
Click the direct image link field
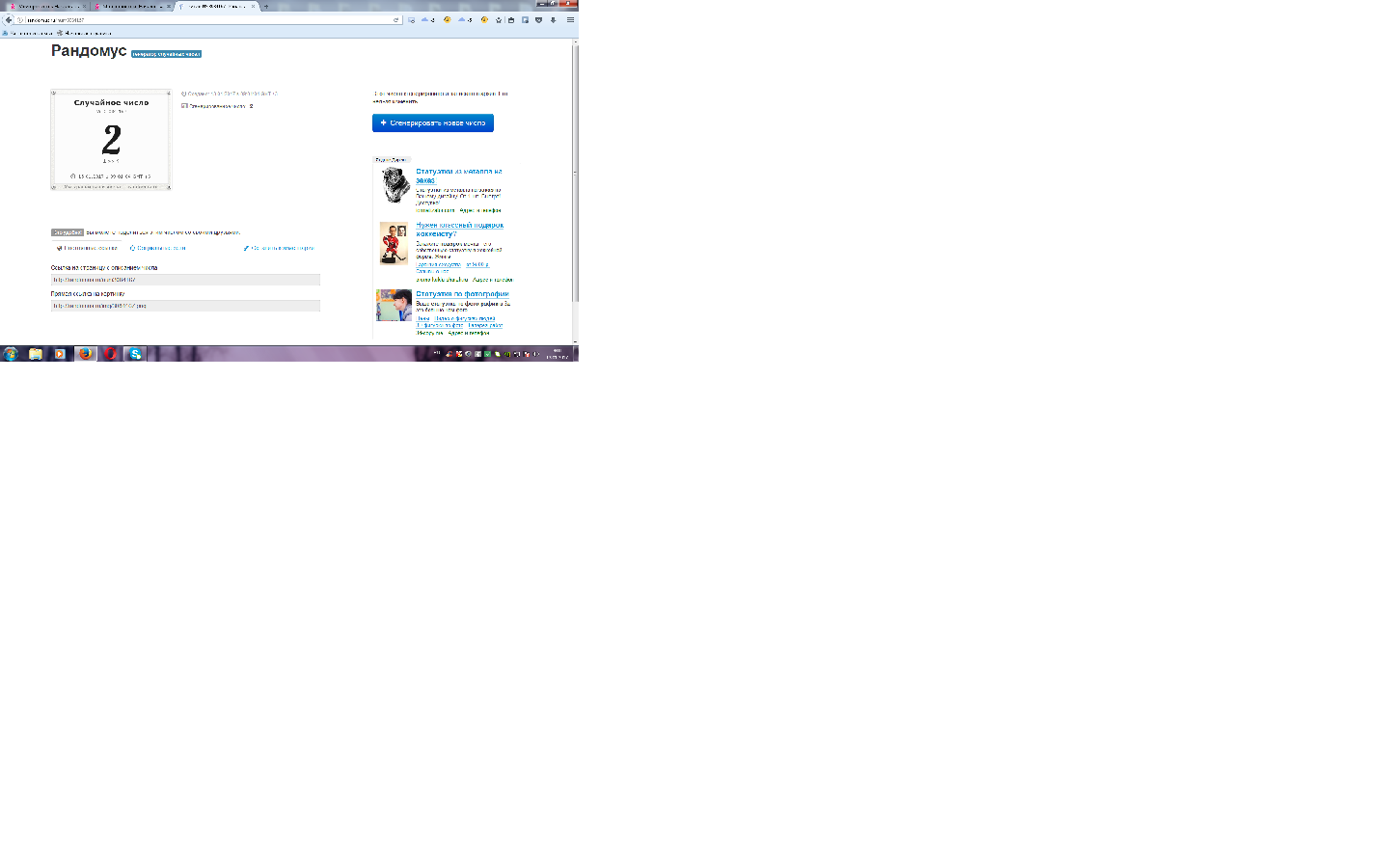click(185, 306)
